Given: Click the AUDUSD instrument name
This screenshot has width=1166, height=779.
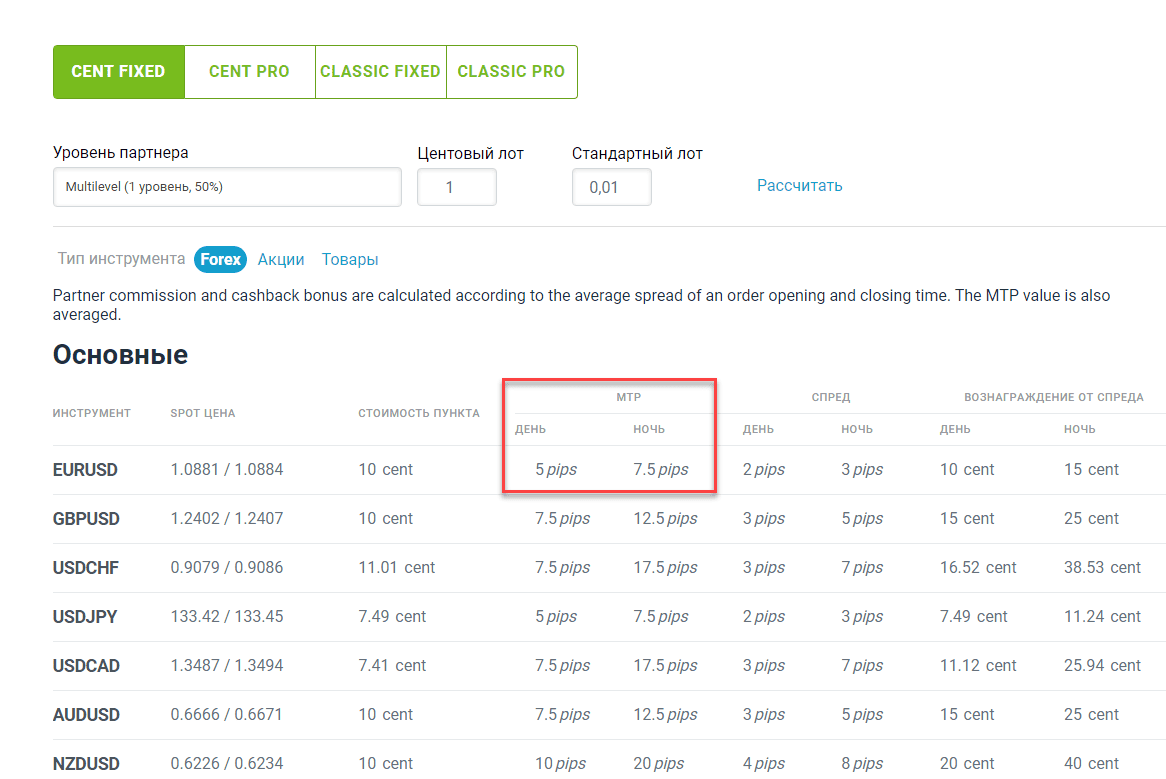Looking at the screenshot, I should (86, 715).
